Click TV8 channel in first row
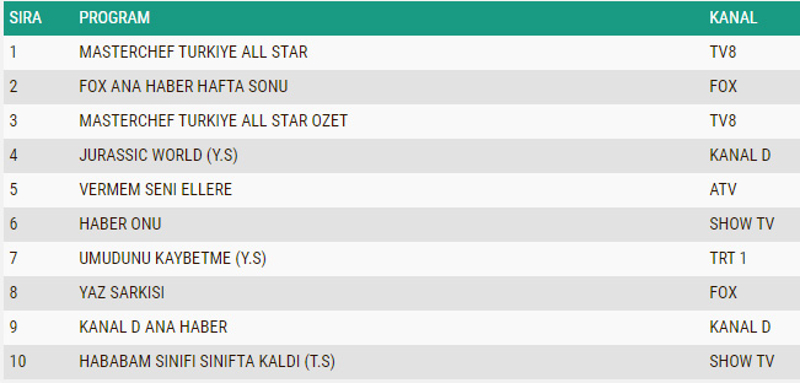Image resolution: width=800 pixels, height=383 pixels. pos(723,52)
